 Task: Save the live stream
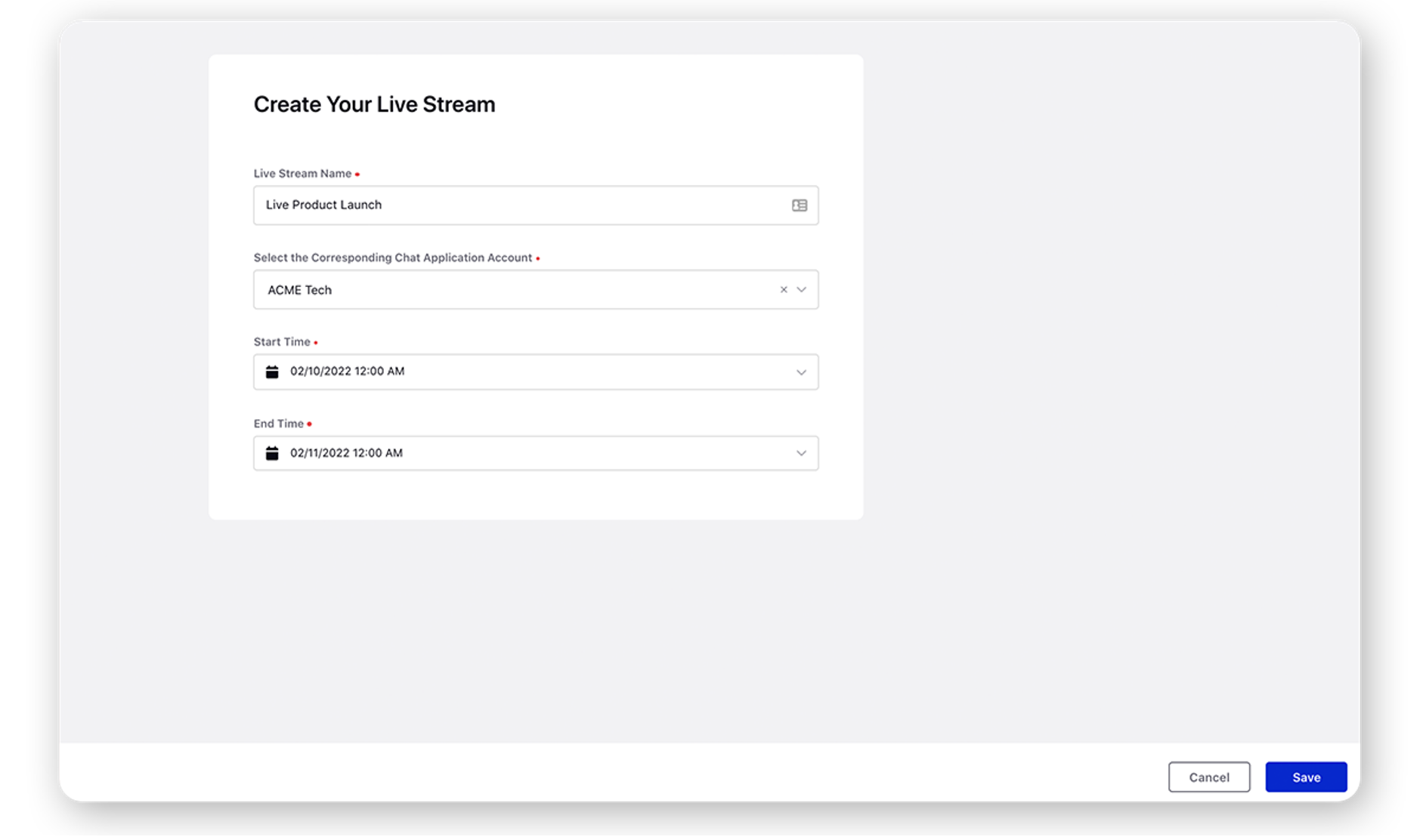(x=1306, y=777)
